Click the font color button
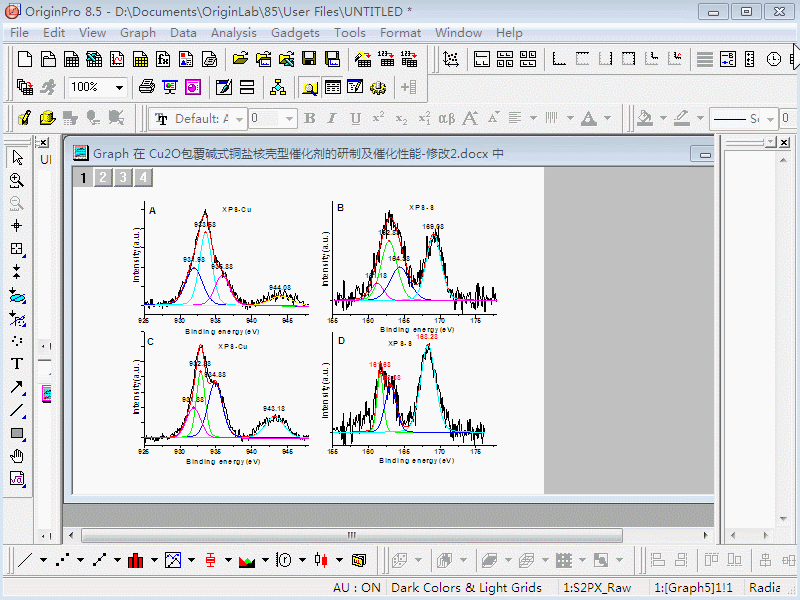This screenshot has width=800, height=600. click(x=587, y=119)
